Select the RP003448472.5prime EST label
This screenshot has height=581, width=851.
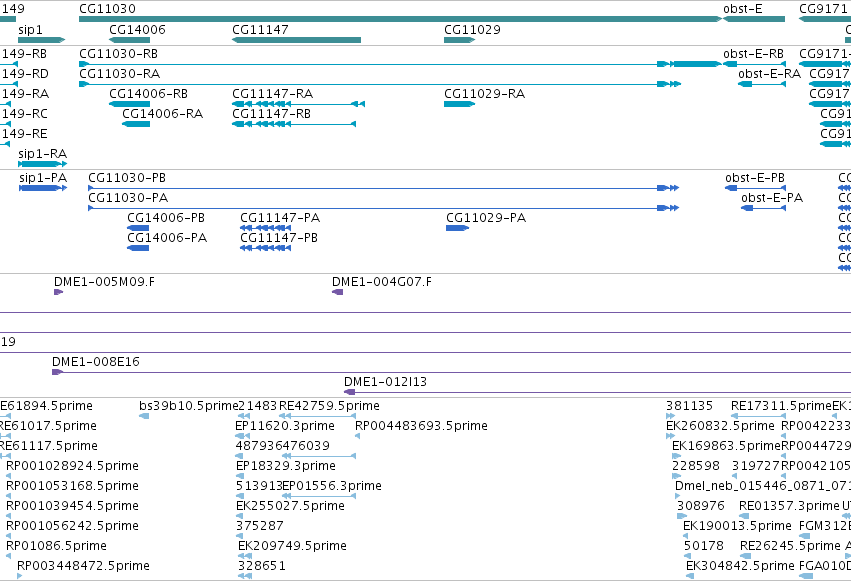83,566
